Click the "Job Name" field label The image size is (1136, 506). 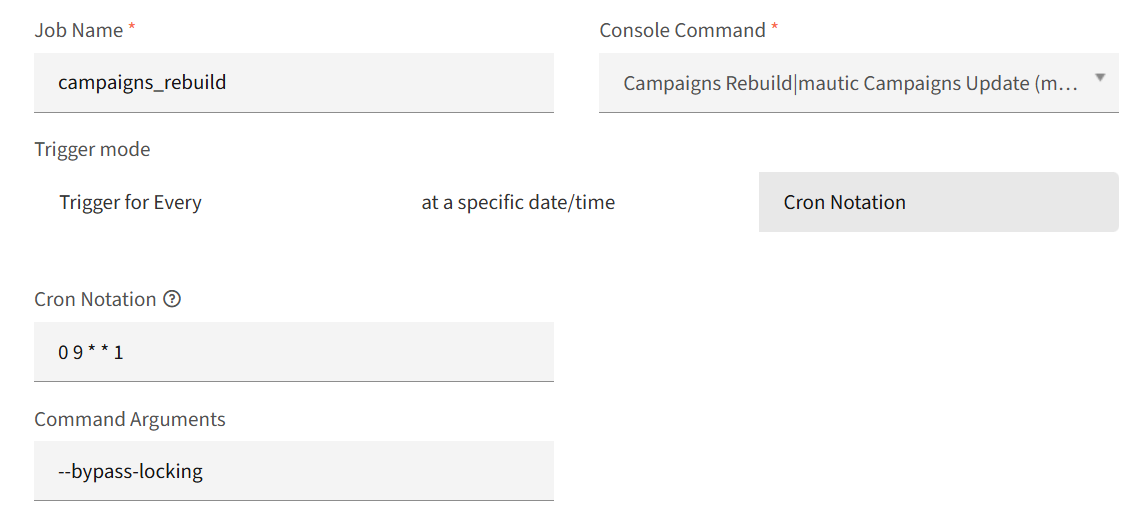78,30
